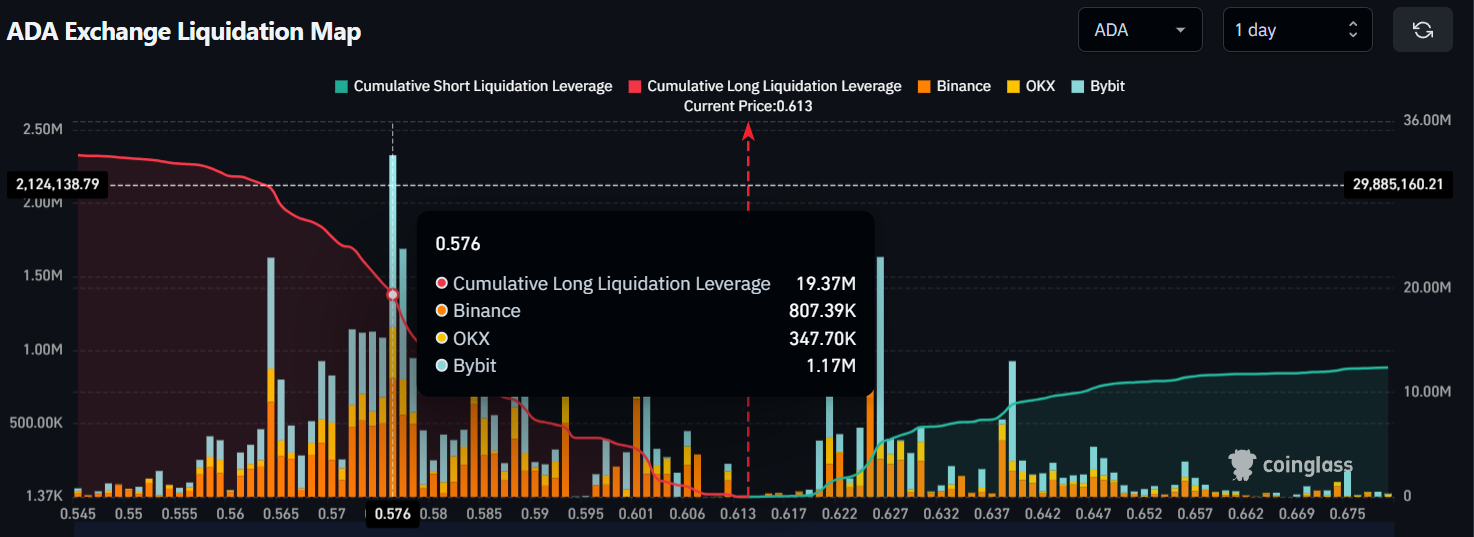Click the 0.675 x-axis label
The width and height of the screenshot is (1474, 537).
click(1347, 514)
